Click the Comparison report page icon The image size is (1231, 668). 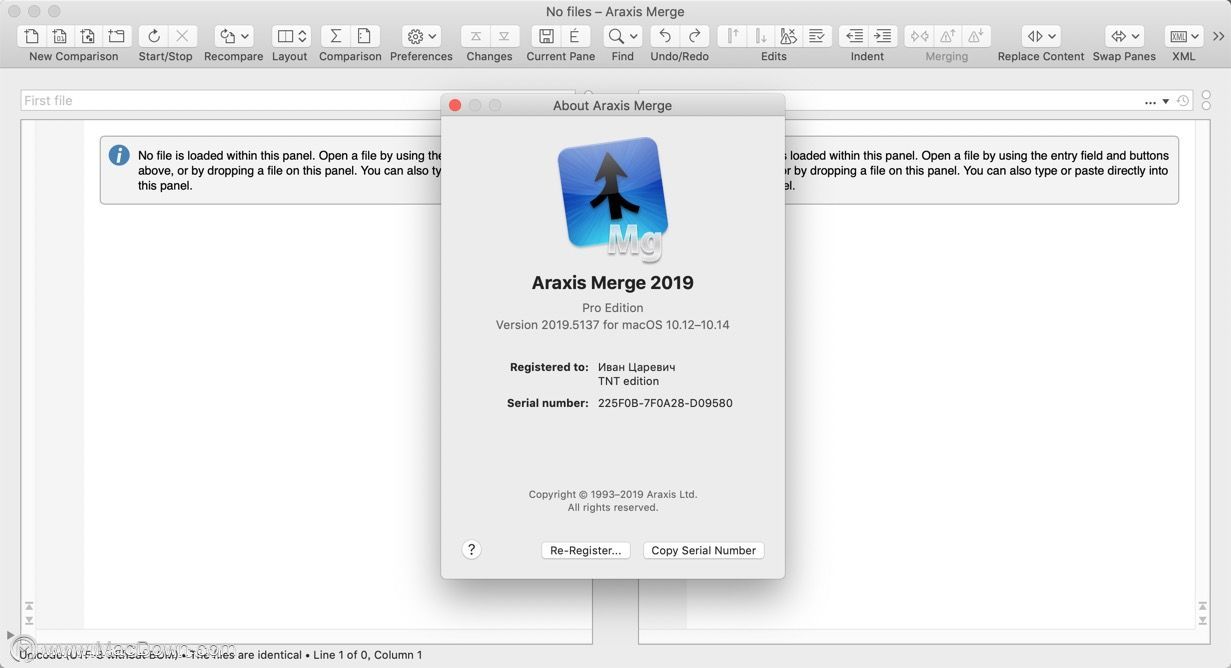pos(364,36)
